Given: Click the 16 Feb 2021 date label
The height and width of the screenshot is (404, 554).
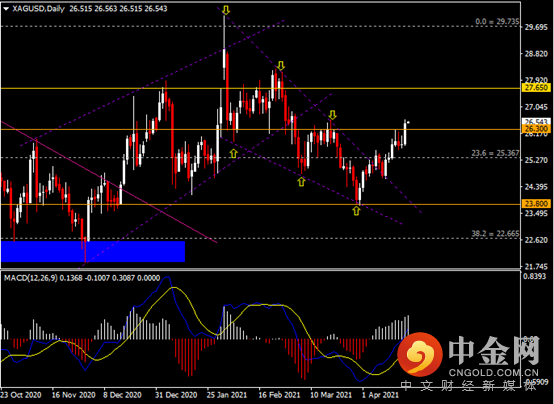Looking at the screenshot, I should (x=279, y=395).
